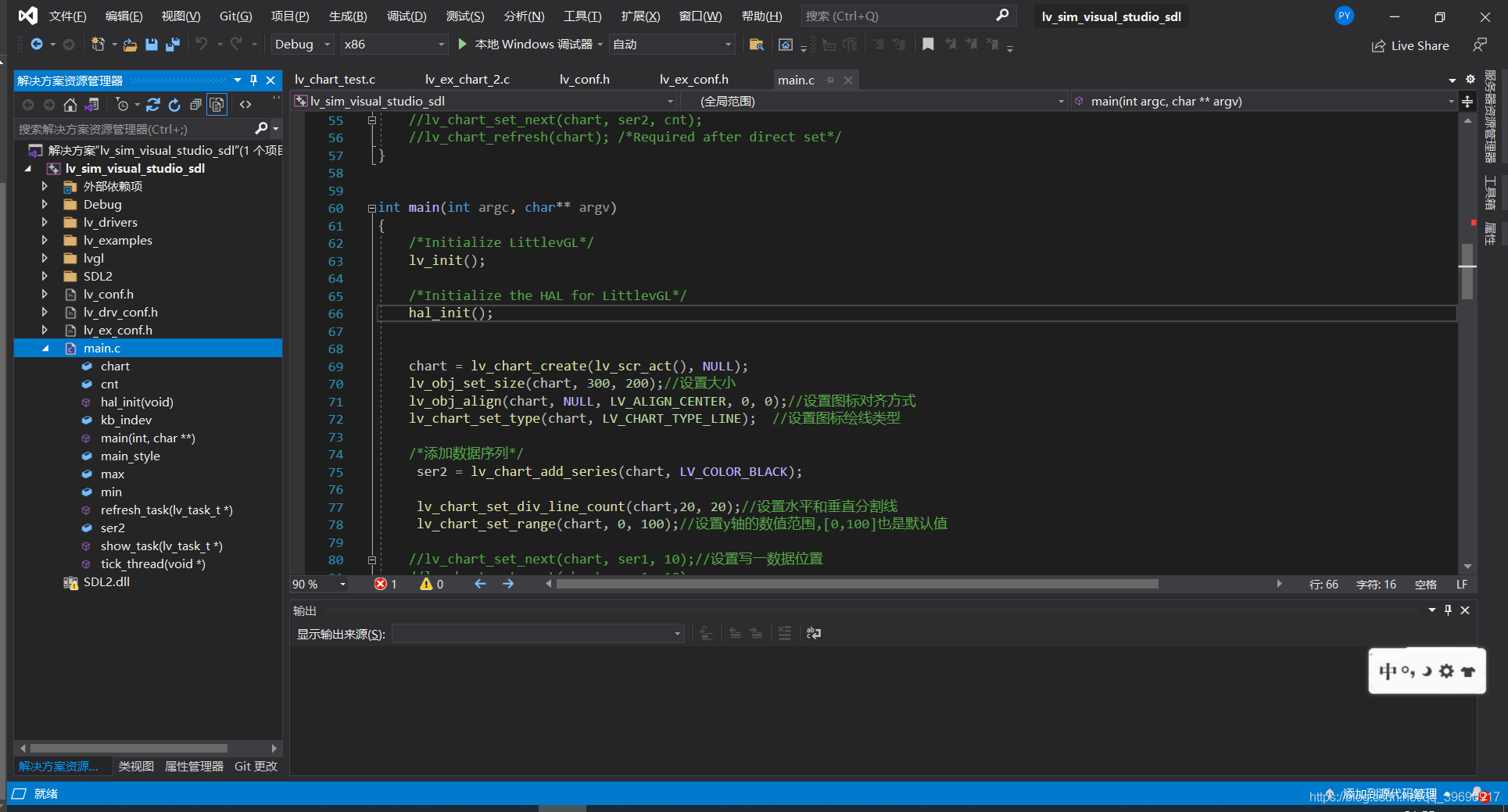
Task: Select hal_init(void) in Solution Explorer
Action: (137, 402)
